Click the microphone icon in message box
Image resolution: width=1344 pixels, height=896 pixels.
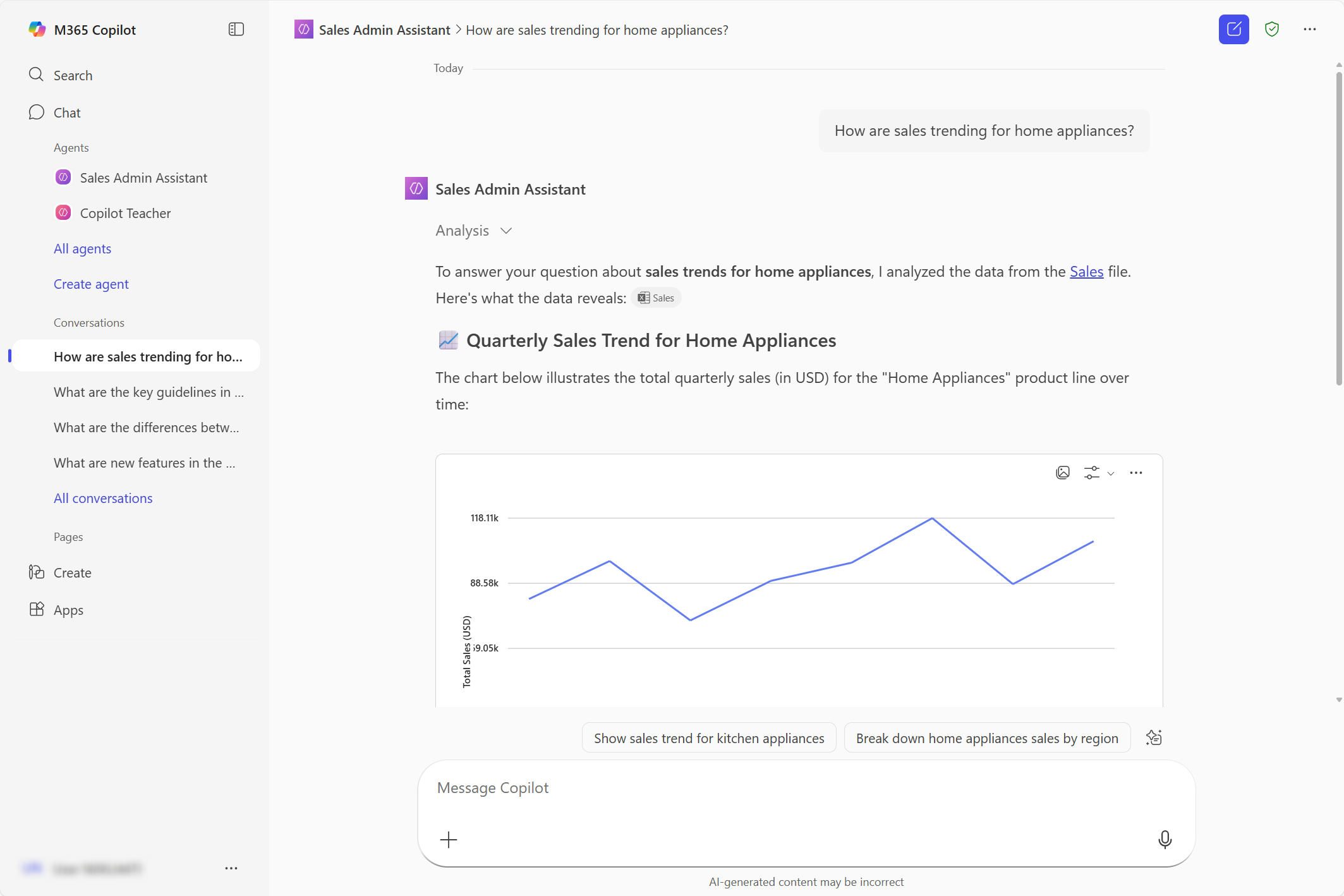click(1165, 839)
